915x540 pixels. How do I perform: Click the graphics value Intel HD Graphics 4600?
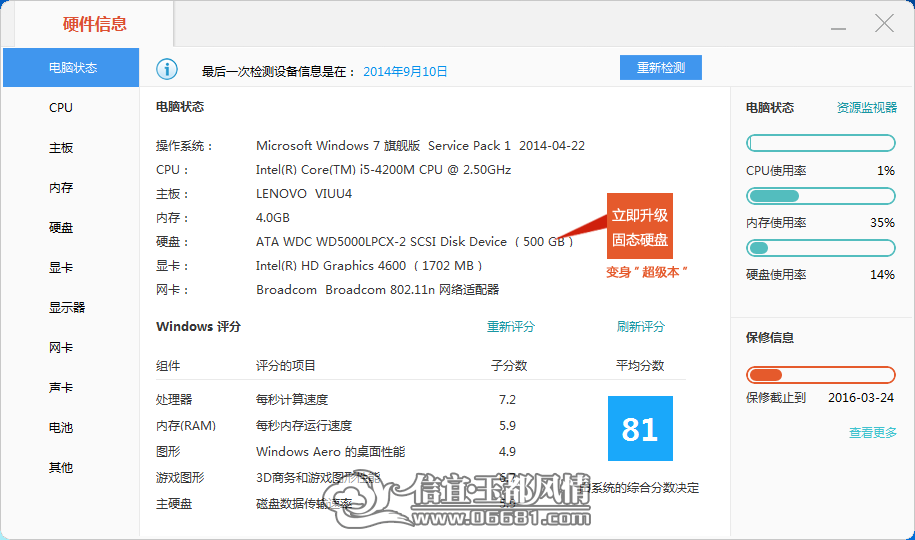[x=369, y=266]
